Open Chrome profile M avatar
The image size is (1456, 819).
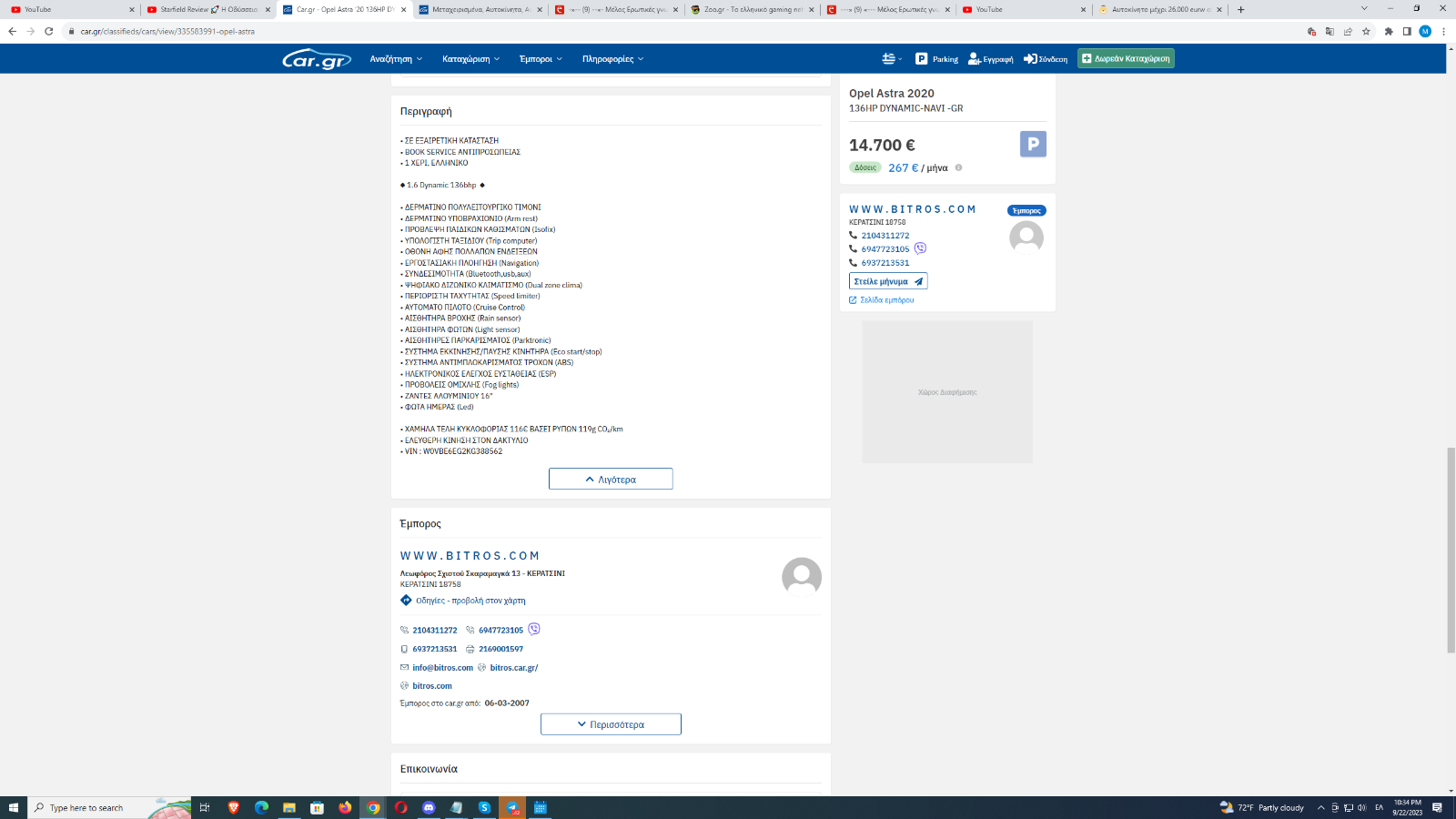(1425, 31)
